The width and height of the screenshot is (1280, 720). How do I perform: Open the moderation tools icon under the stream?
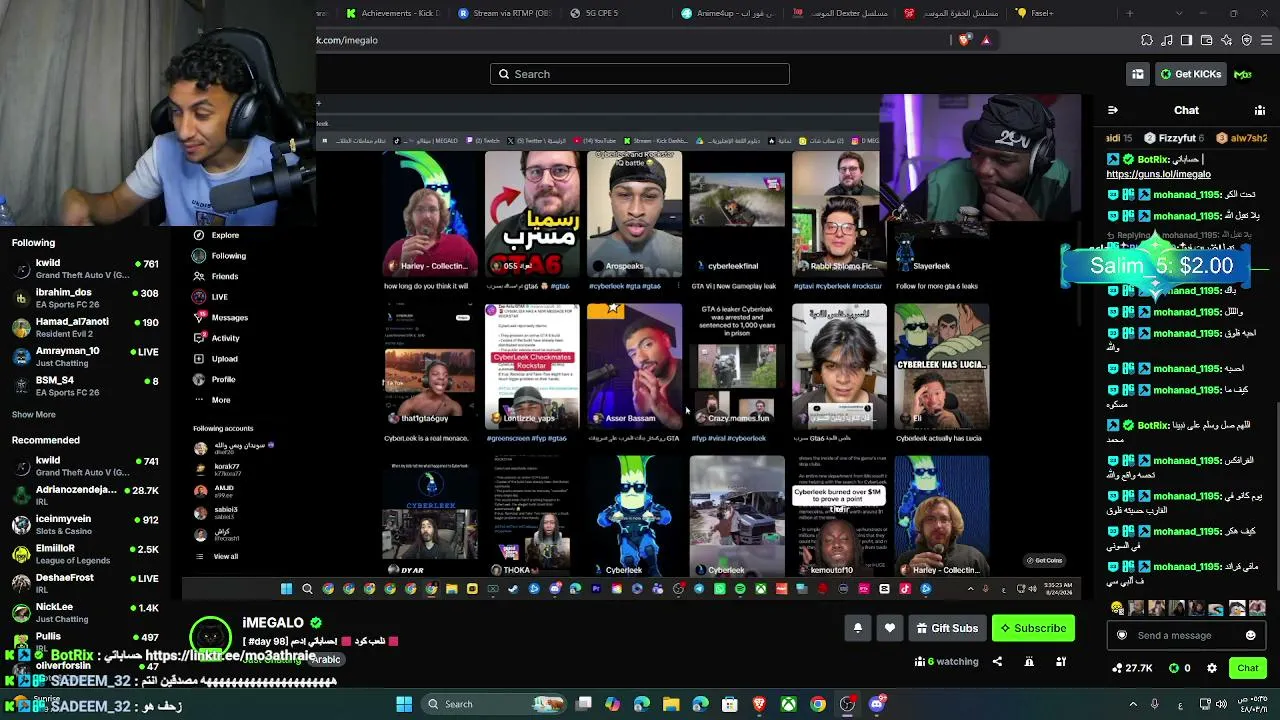pyautogui.click(x=1061, y=661)
